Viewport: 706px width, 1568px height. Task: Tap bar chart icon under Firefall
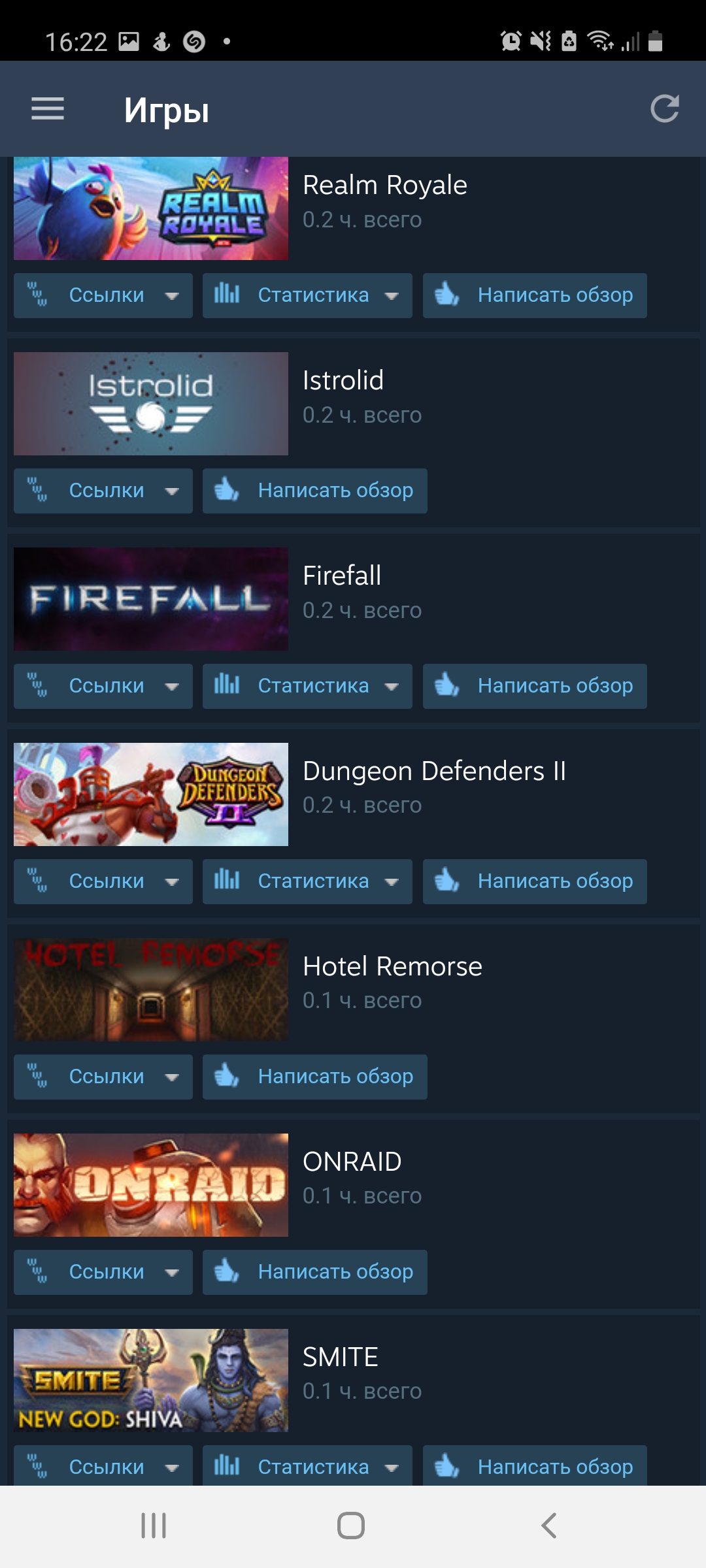tap(227, 685)
